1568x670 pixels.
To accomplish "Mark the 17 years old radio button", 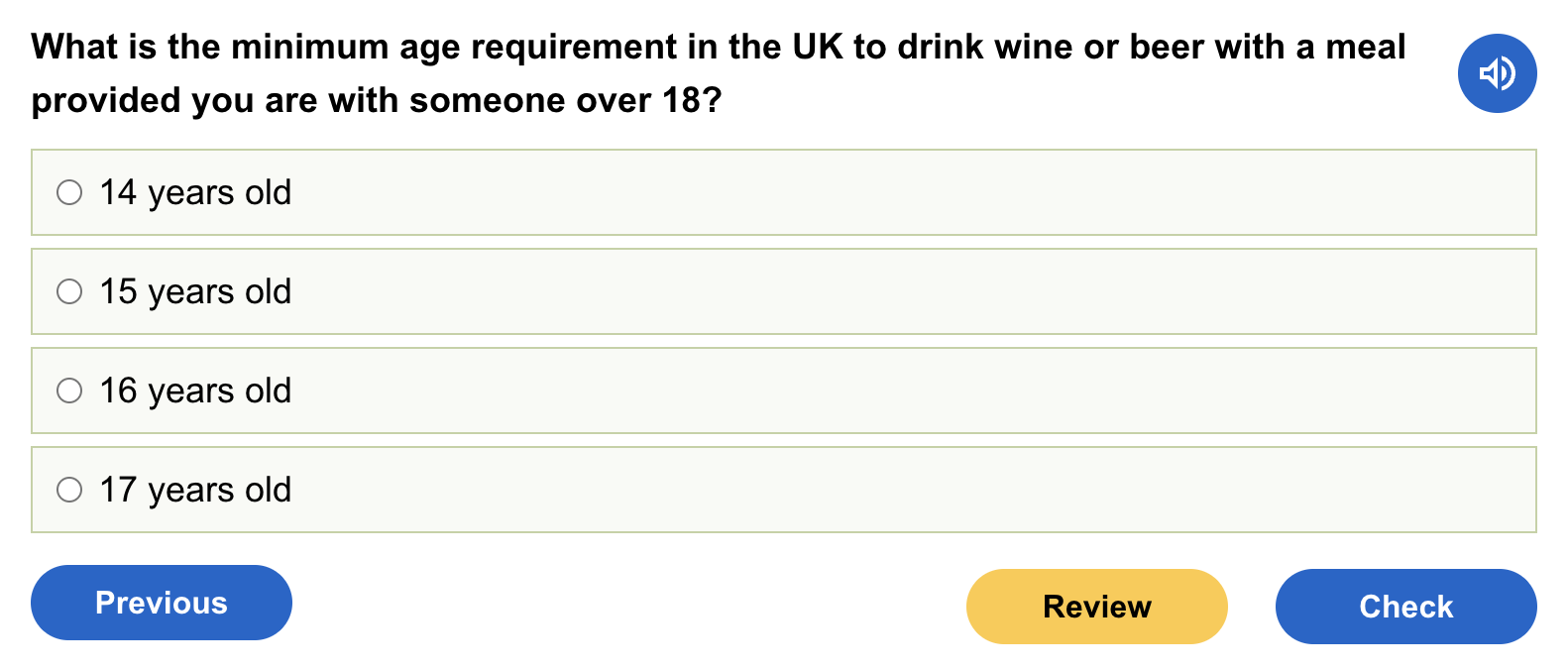I will tap(69, 490).
